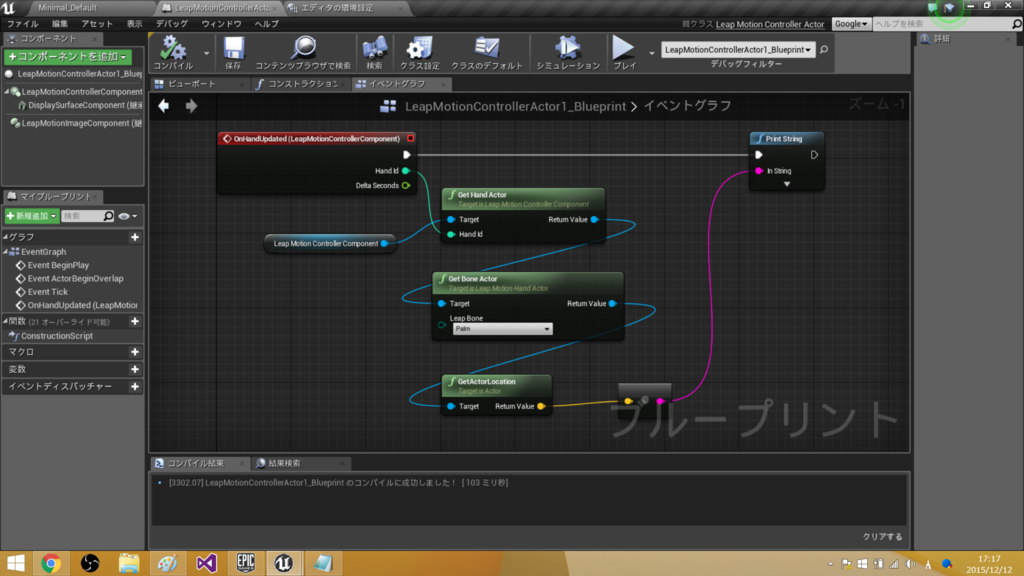Click the Delta Seconds output pin
Screen dimensions: 1024x576
pyautogui.click(x=406, y=185)
